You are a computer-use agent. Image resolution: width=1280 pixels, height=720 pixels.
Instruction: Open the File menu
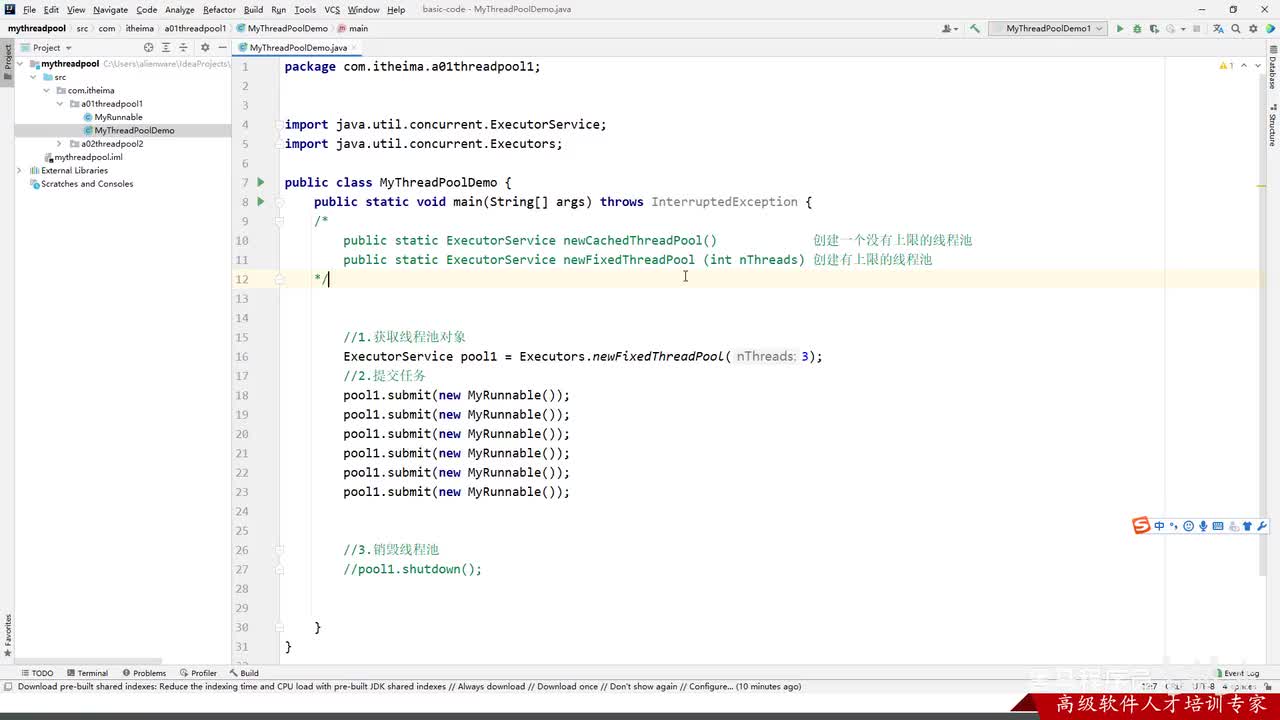point(29,10)
